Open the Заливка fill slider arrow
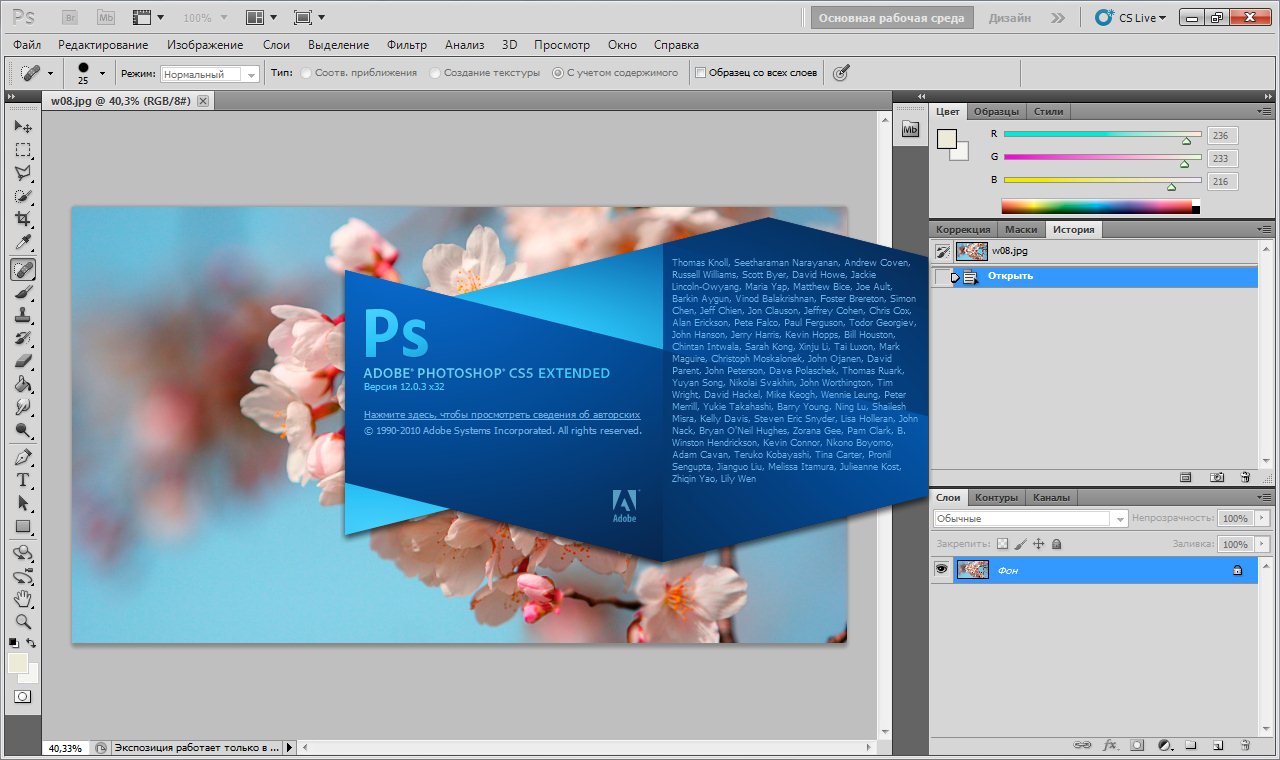This screenshot has height=760, width=1280. coord(1262,545)
